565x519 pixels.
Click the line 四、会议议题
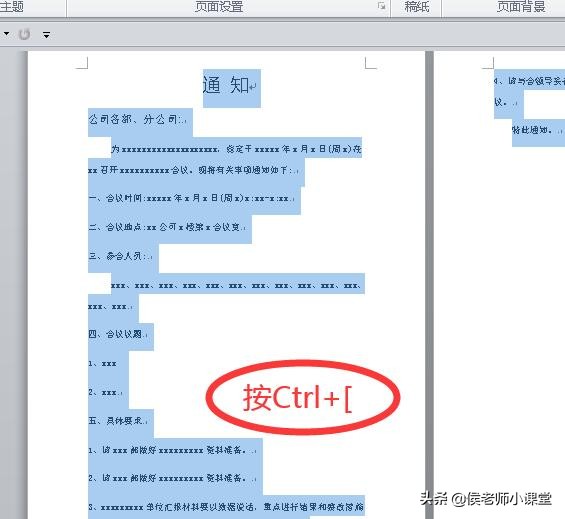point(118,334)
